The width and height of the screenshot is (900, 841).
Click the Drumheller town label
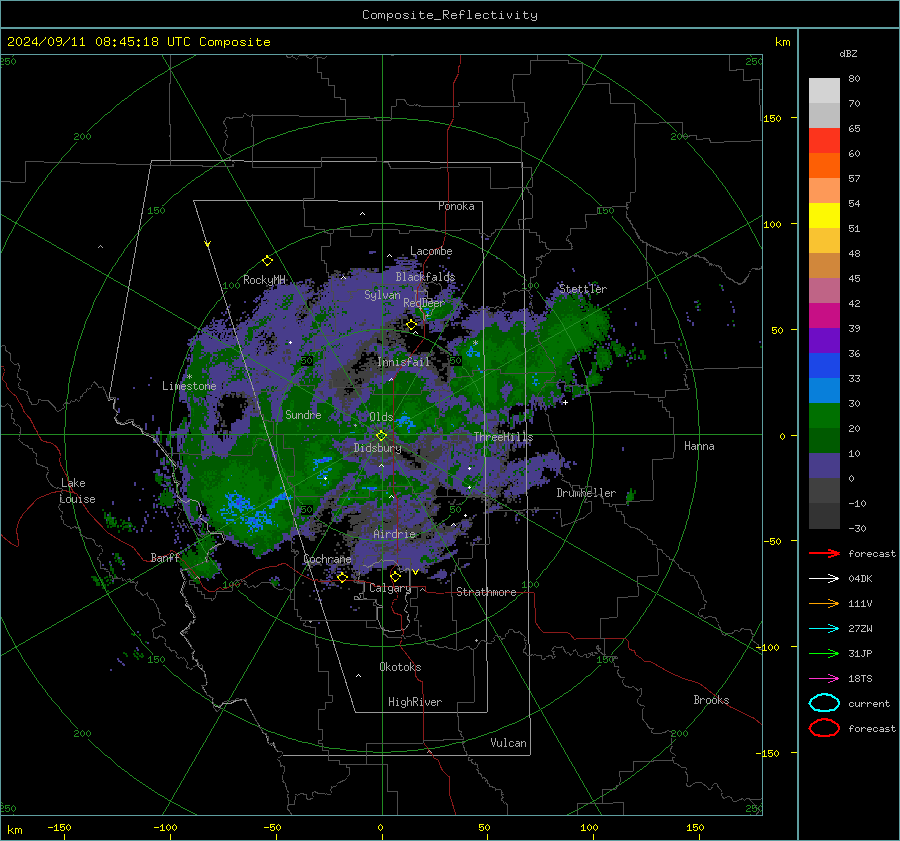[x=586, y=493]
